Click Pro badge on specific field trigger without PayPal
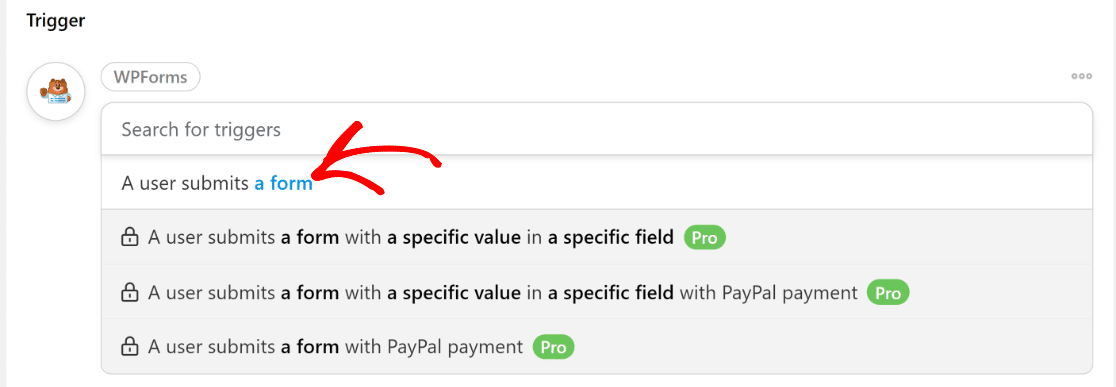 point(705,237)
